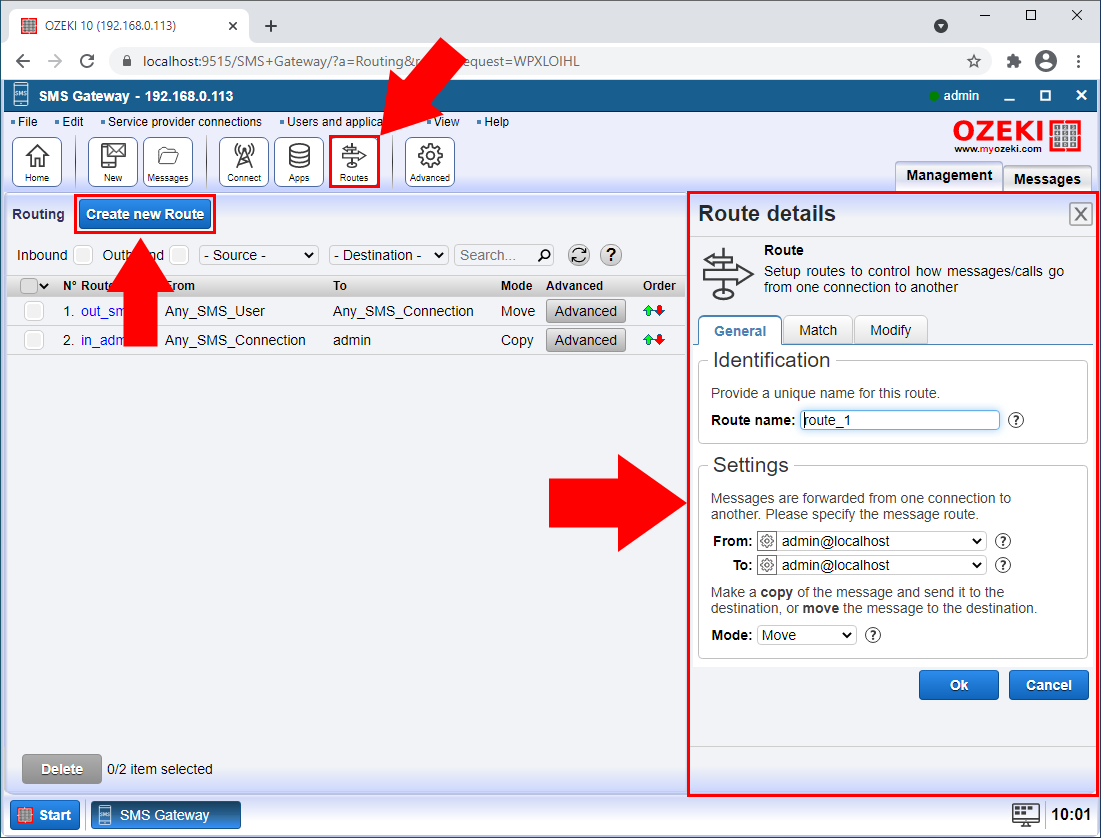Open browser three-dot menu
Viewport: 1101px width, 838px height.
pyautogui.click(x=1079, y=61)
